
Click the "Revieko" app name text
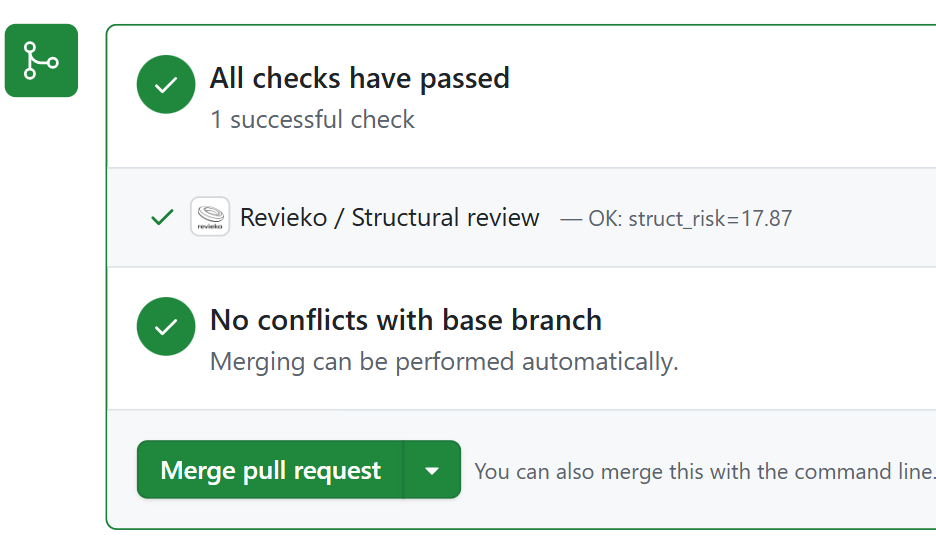click(284, 217)
